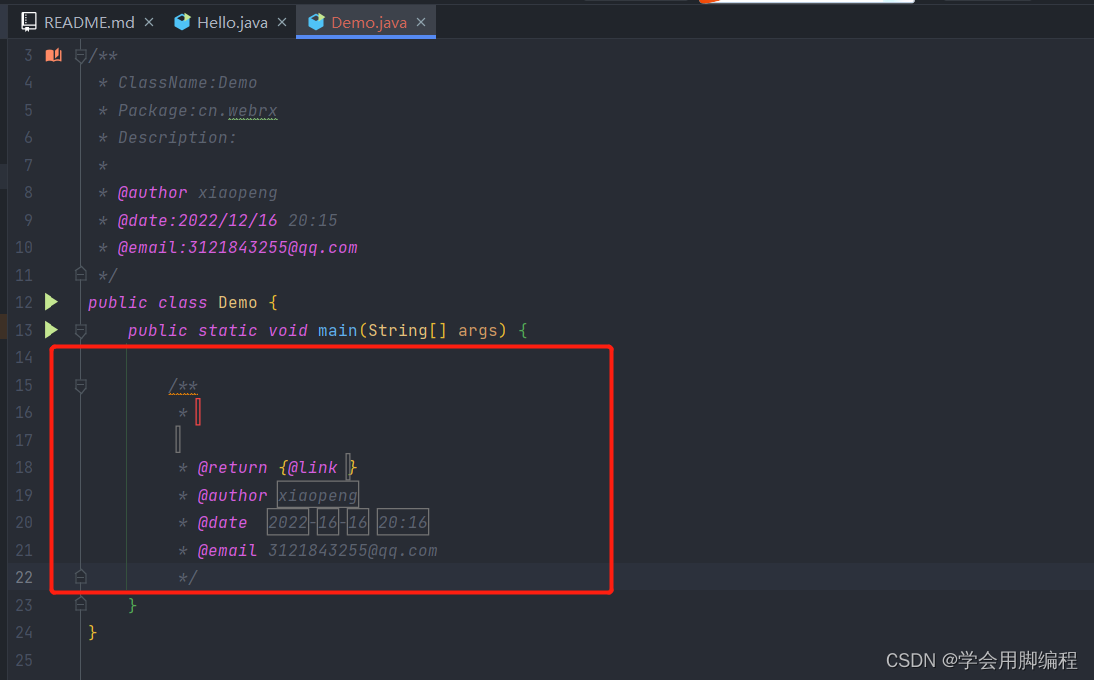Click the '@email' tag on line 21
Screen dimensions: 1094x680
[227, 550]
